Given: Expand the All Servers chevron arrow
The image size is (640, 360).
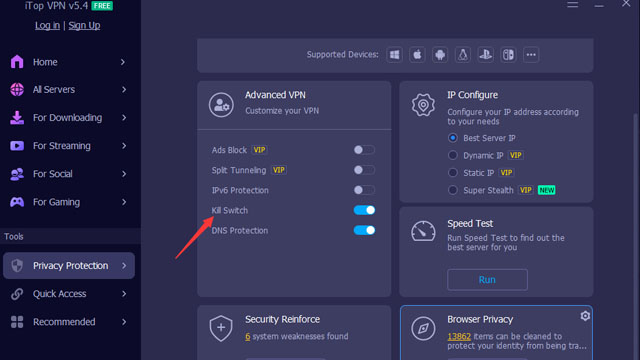Looking at the screenshot, I should coord(124,89).
